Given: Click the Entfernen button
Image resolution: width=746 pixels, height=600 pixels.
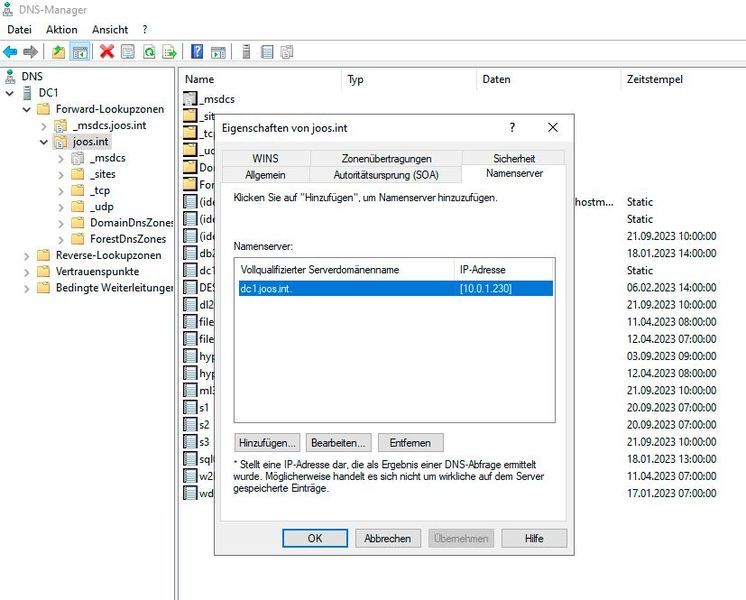Looking at the screenshot, I should coord(410,443).
